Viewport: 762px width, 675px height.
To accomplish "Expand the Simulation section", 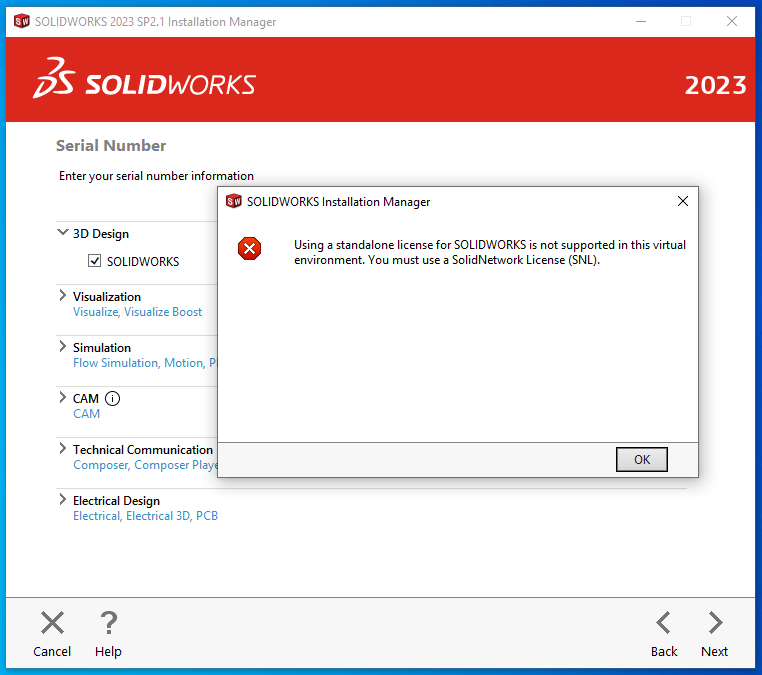I will tap(63, 346).
